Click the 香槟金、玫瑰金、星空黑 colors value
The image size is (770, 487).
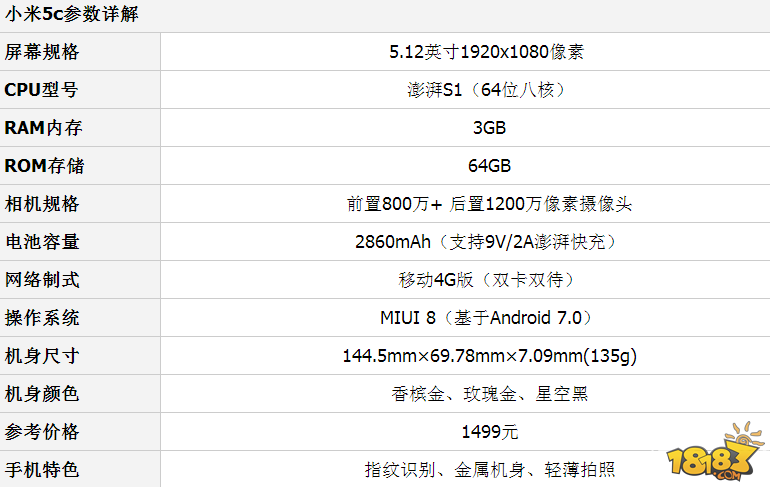coord(489,394)
